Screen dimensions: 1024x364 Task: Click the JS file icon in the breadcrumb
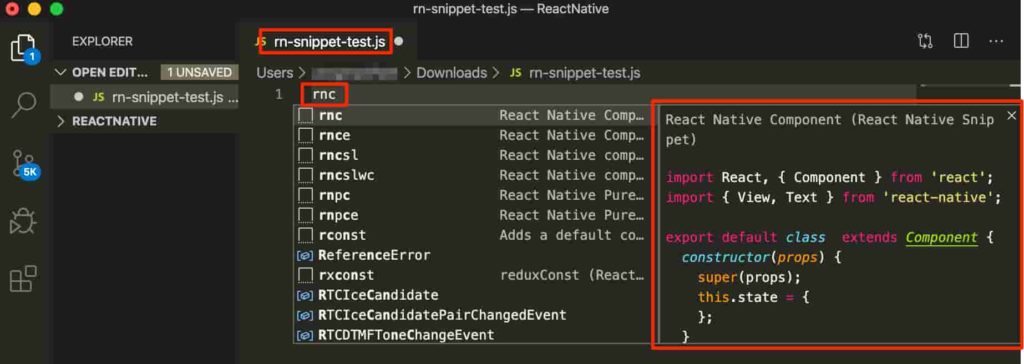[x=516, y=73]
